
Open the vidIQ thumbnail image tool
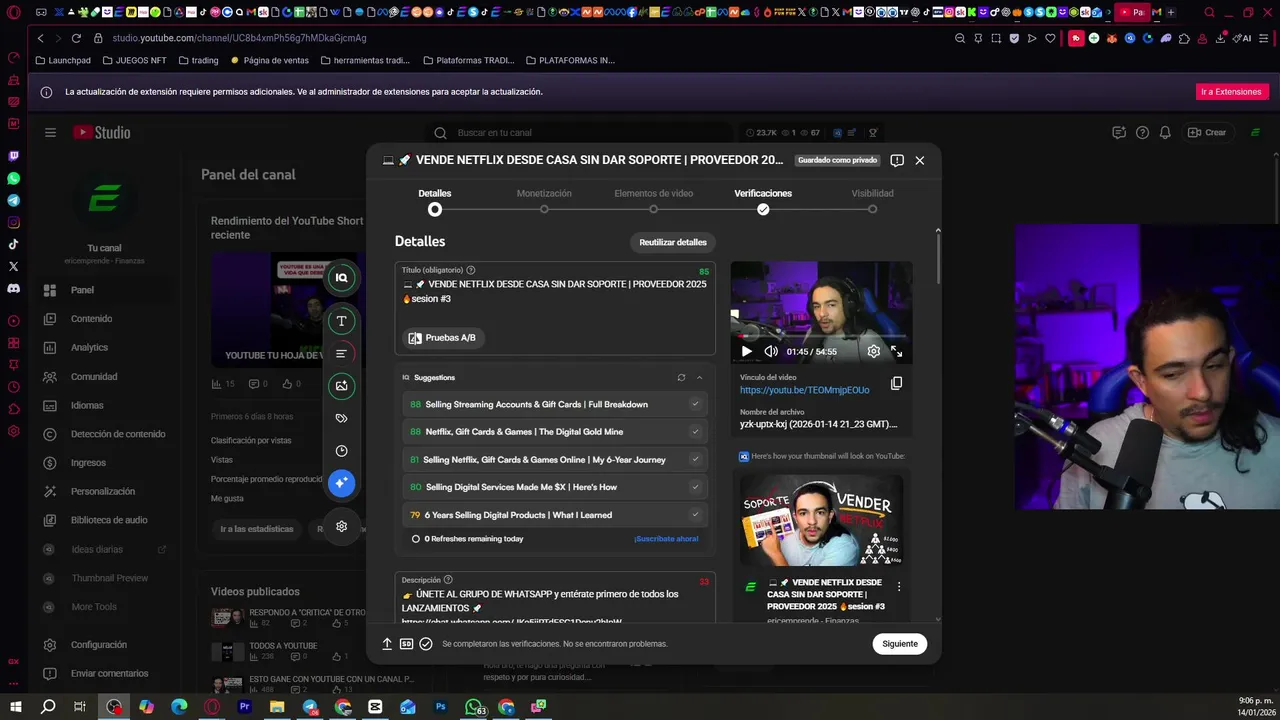pyautogui.click(x=341, y=386)
